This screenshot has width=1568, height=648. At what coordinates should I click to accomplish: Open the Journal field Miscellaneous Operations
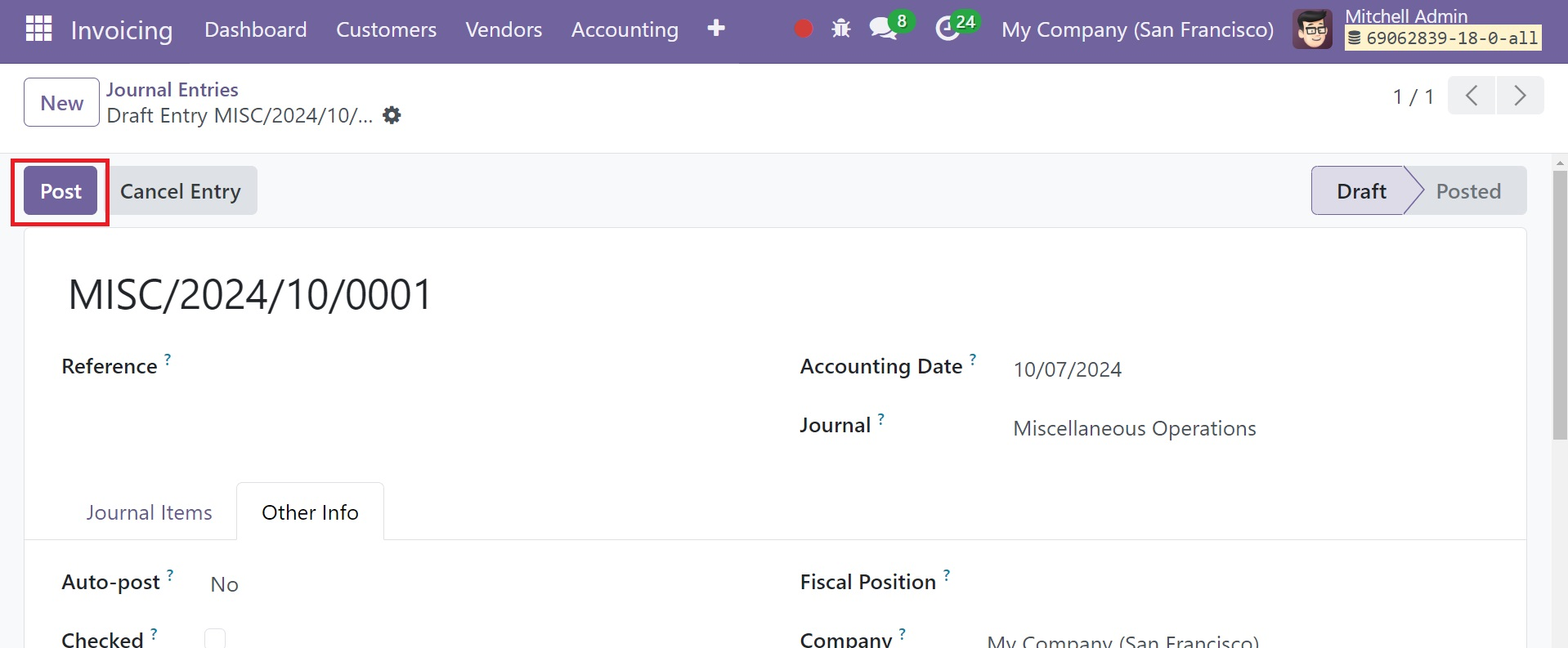pyautogui.click(x=1134, y=428)
